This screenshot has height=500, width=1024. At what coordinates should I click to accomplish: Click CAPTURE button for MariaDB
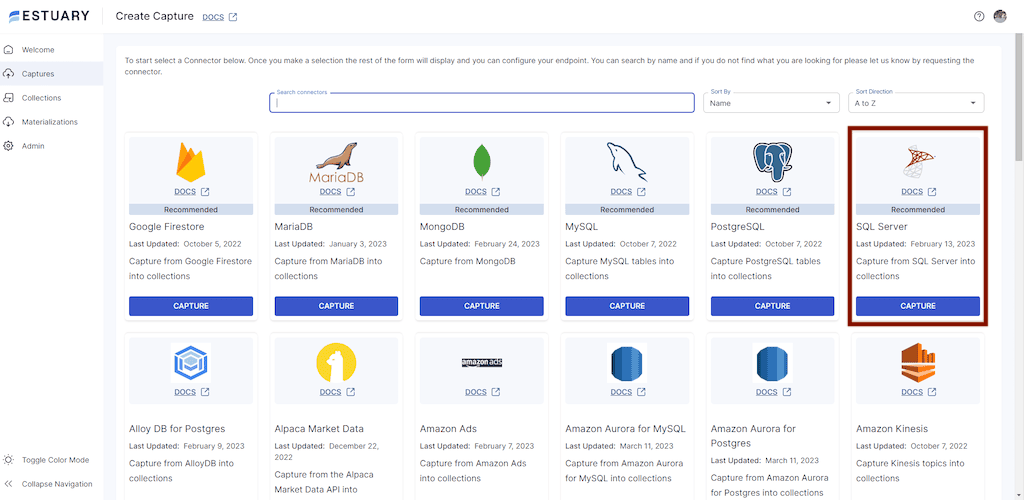(336, 306)
